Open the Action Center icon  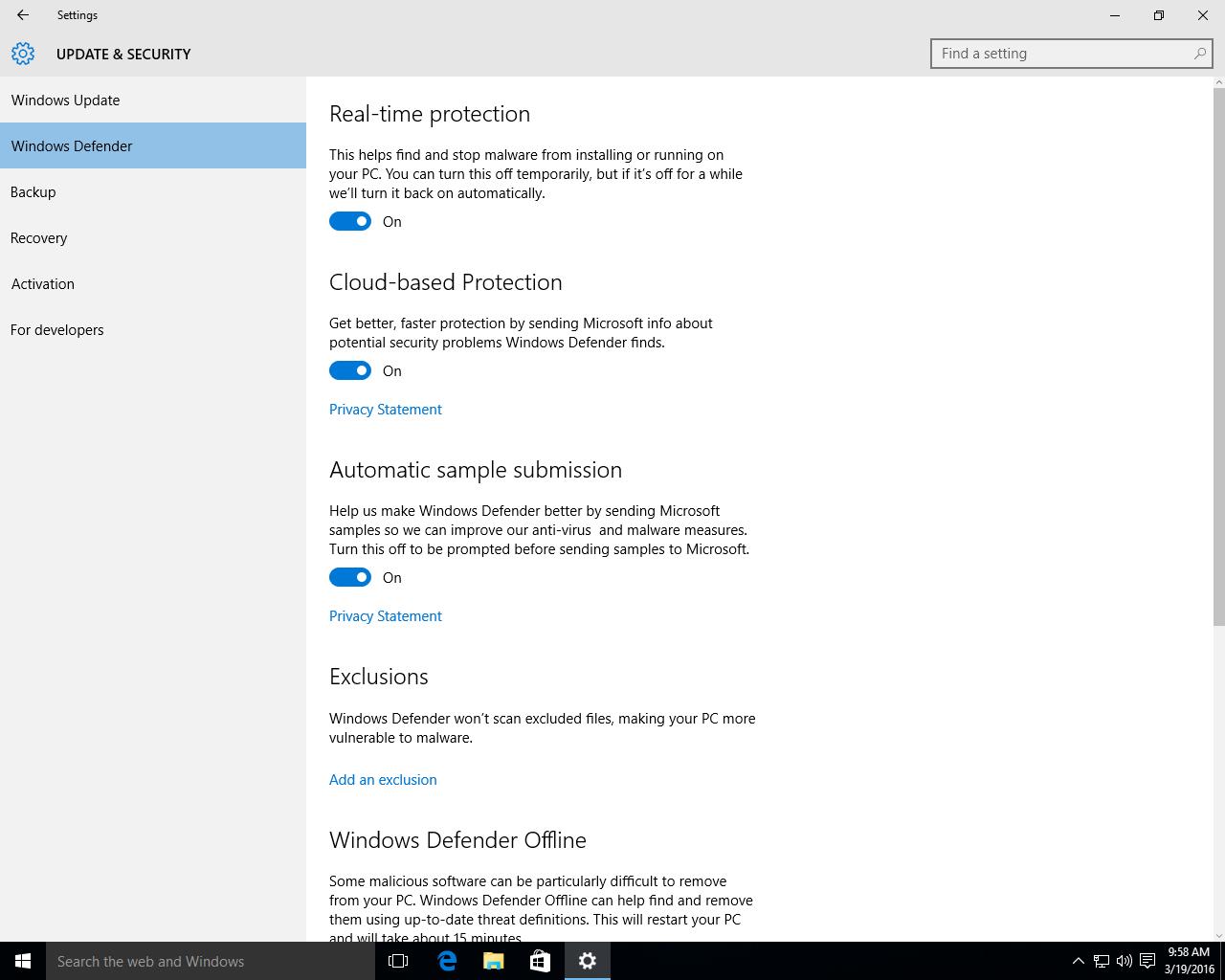pyautogui.click(x=1147, y=961)
